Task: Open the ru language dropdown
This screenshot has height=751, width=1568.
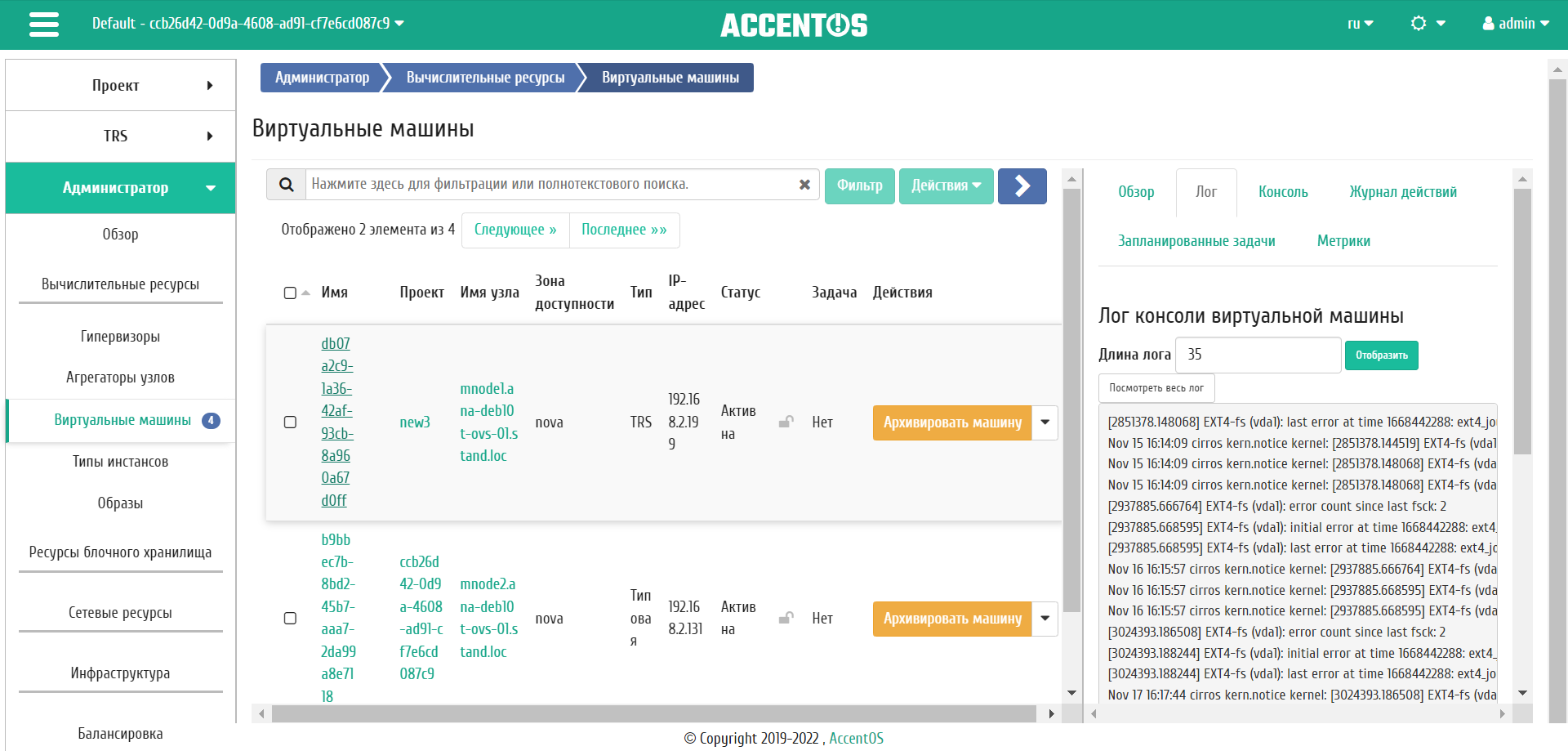Action: click(1360, 24)
